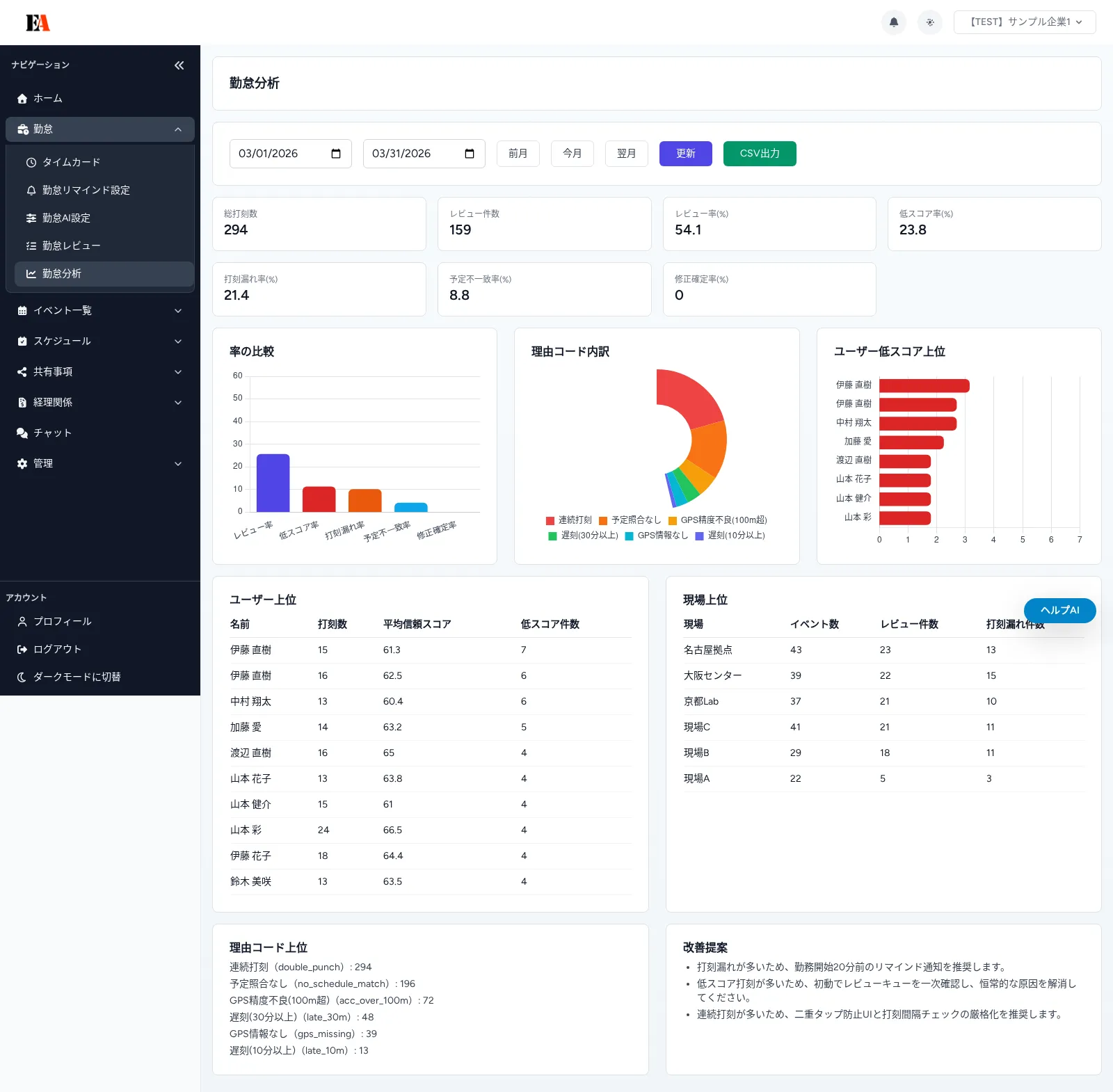The height and width of the screenshot is (1092, 1113).
Task: Collapse the navigation sidebar with double-chevron
Action: point(179,65)
